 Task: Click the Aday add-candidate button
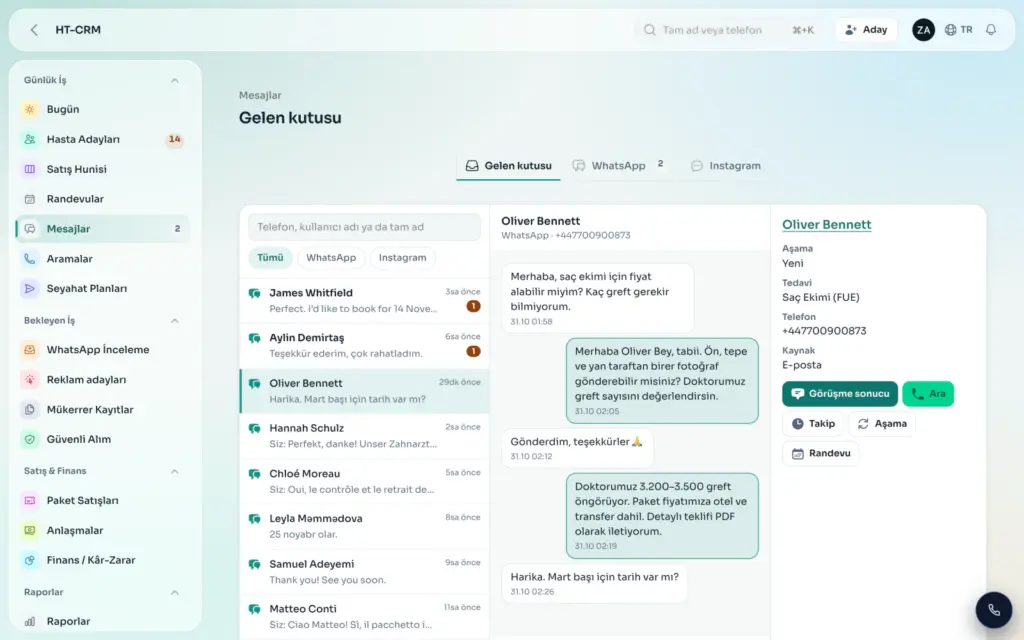[x=866, y=30]
